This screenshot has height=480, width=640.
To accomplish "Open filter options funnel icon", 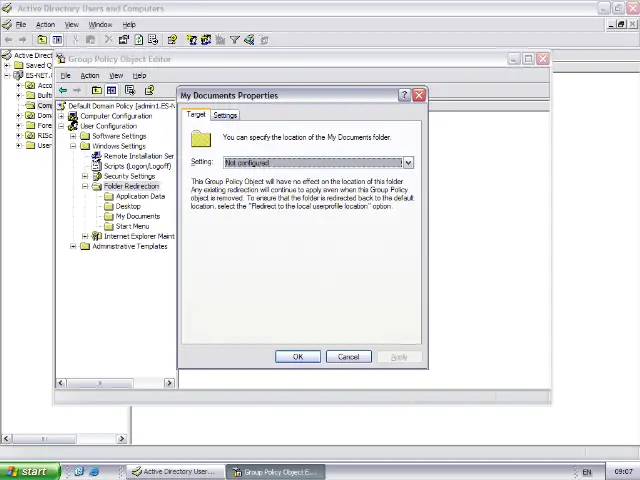I will tap(235, 40).
